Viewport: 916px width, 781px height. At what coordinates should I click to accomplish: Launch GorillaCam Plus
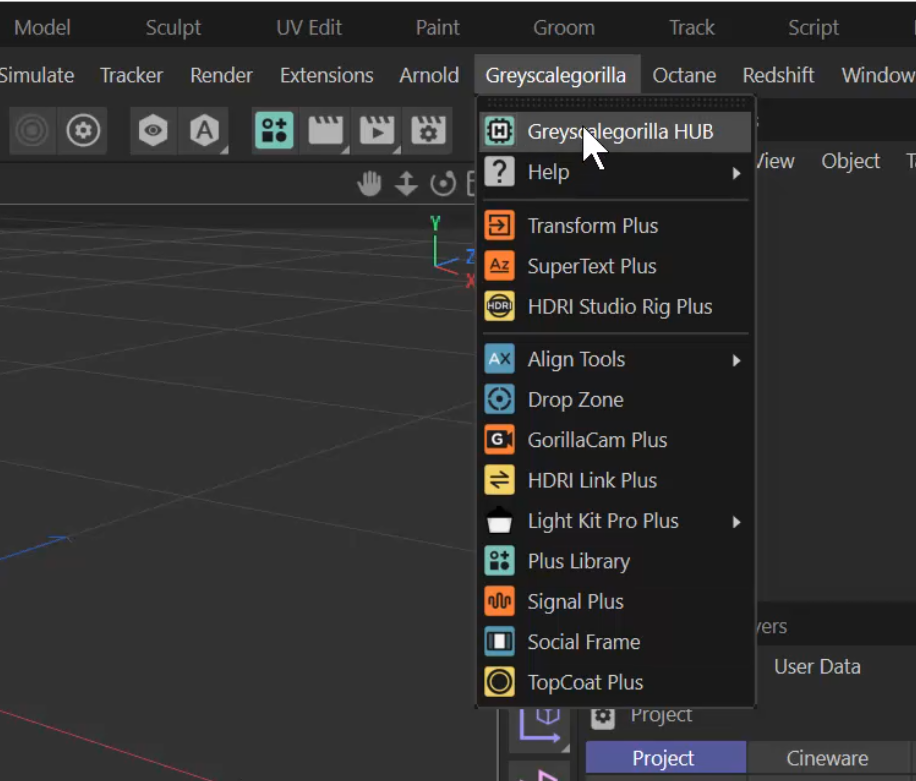click(x=615, y=440)
